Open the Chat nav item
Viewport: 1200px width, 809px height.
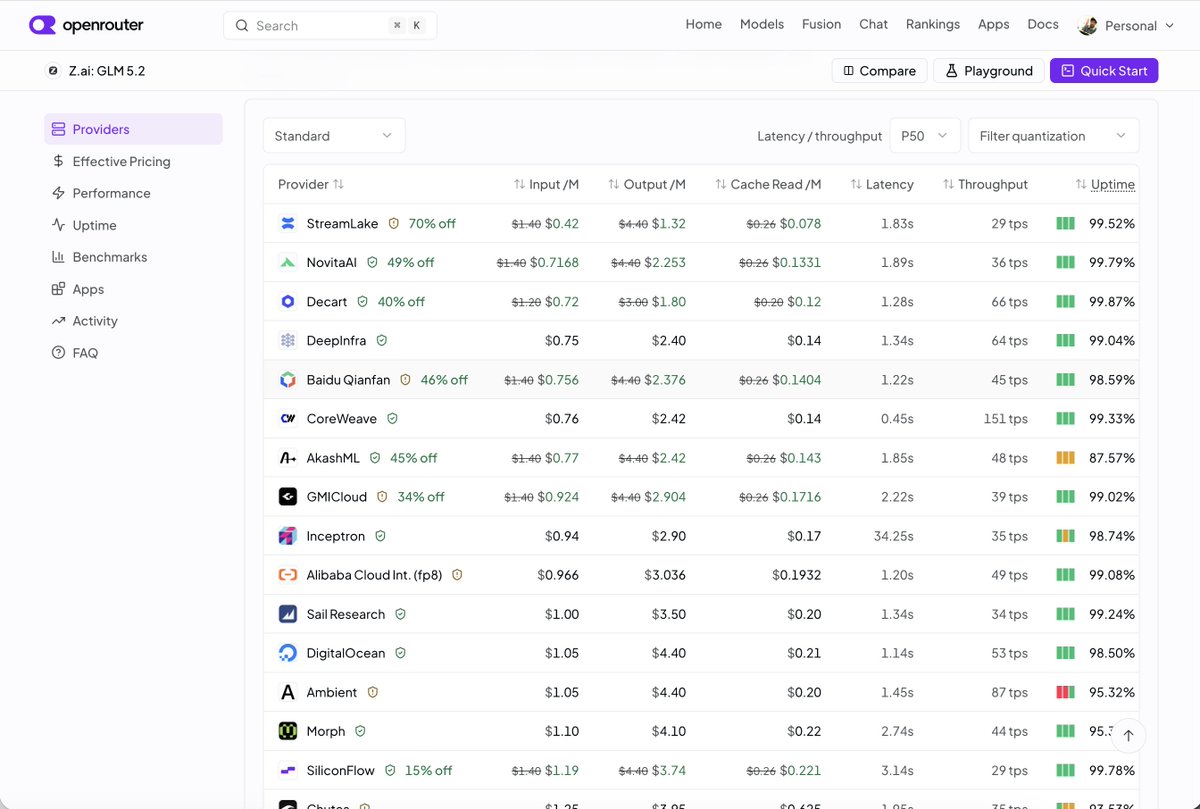pyautogui.click(x=873, y=24)
